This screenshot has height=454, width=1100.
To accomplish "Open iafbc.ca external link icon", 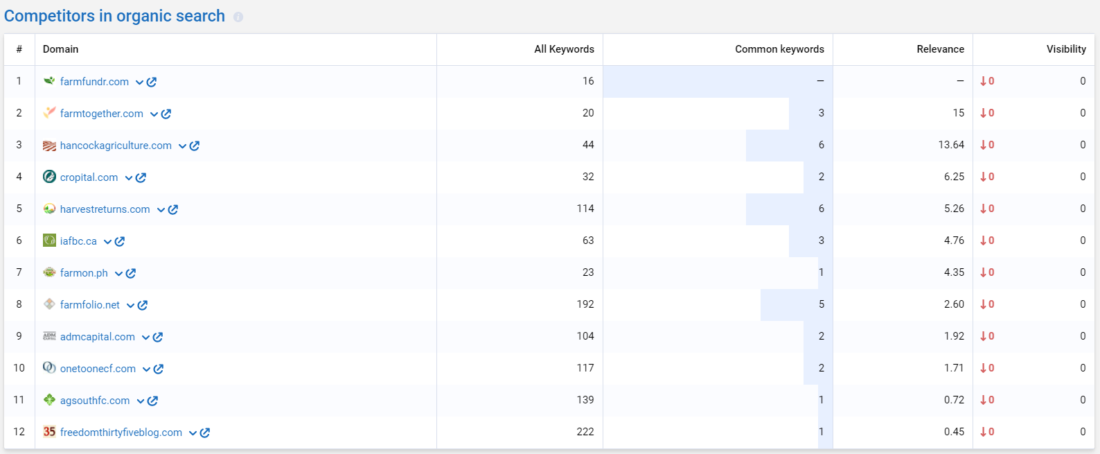I will [120, 241].
